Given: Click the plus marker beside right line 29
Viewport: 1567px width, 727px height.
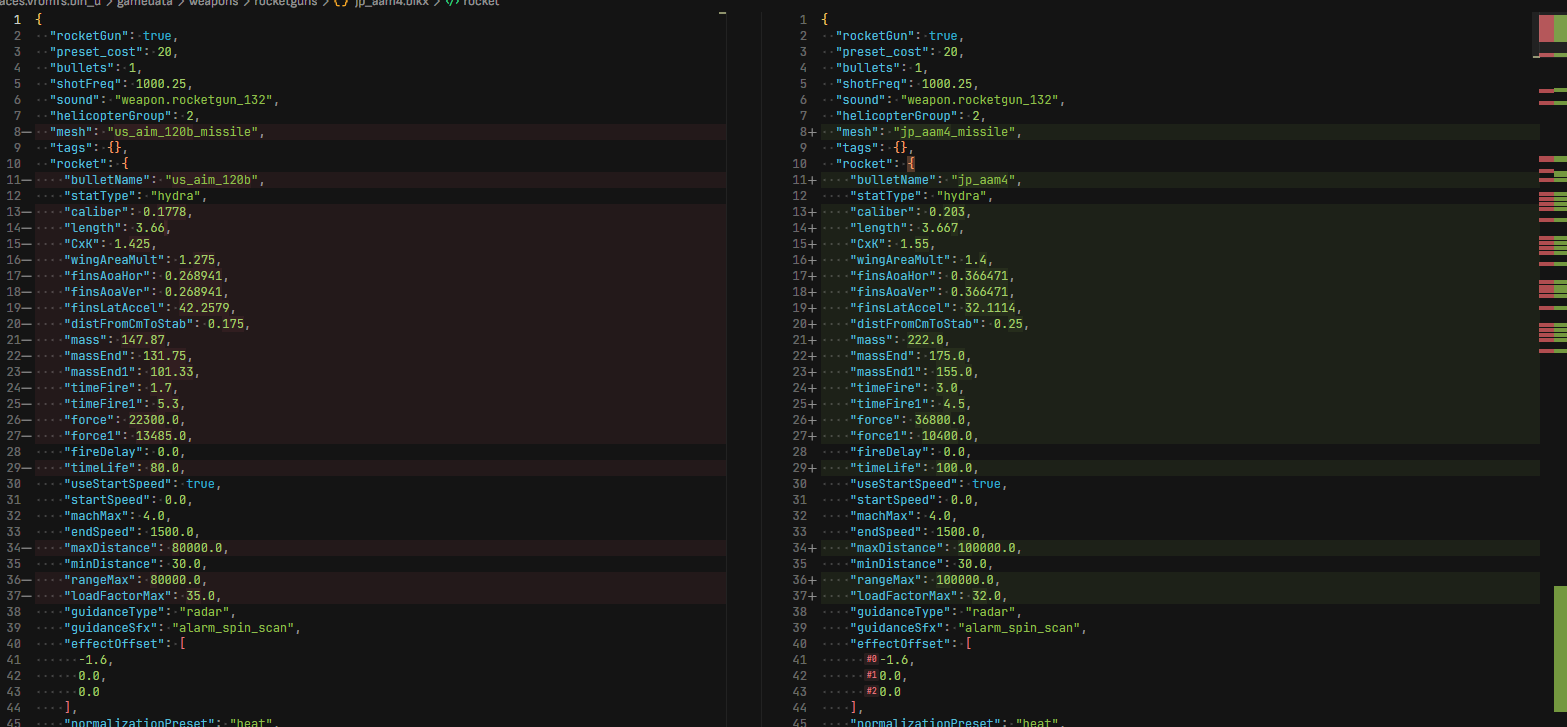Looking at the screenshot, I should coord(812,468).
